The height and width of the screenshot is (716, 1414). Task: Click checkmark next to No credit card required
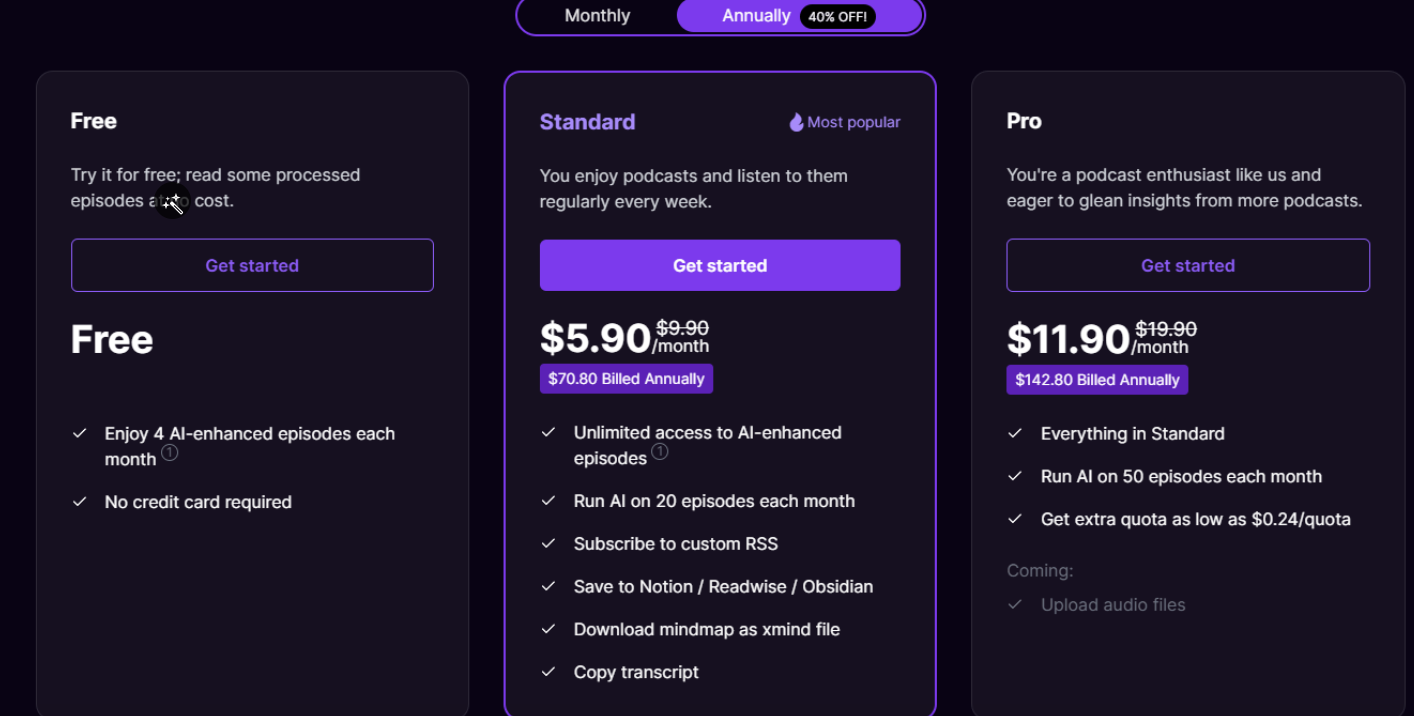pyautogui.click(x=80, y=502)
